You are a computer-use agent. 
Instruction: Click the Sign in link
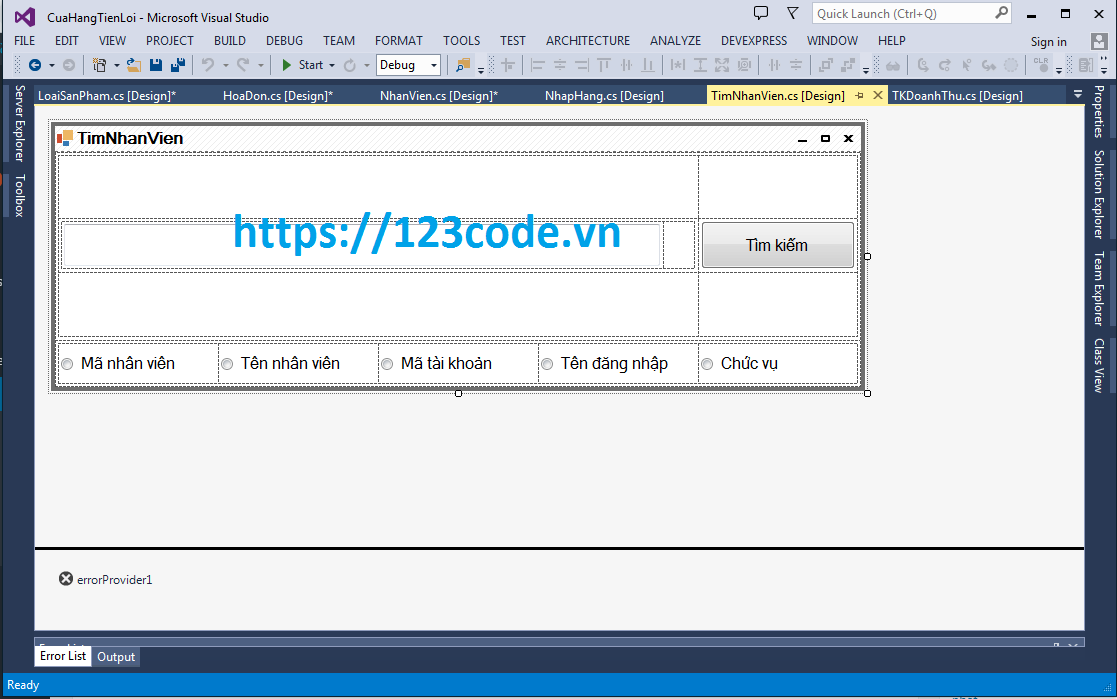(x=1048, y=41)
